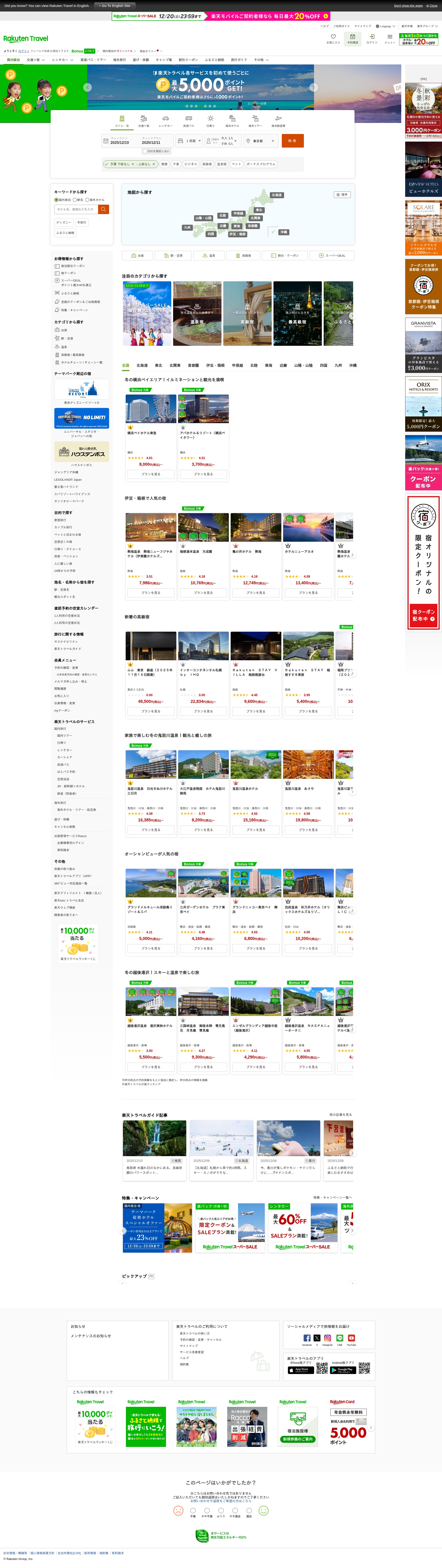Click the 温泉 category button below map
Viewport: 442px width, 1568px height.
tap(209, 256)
